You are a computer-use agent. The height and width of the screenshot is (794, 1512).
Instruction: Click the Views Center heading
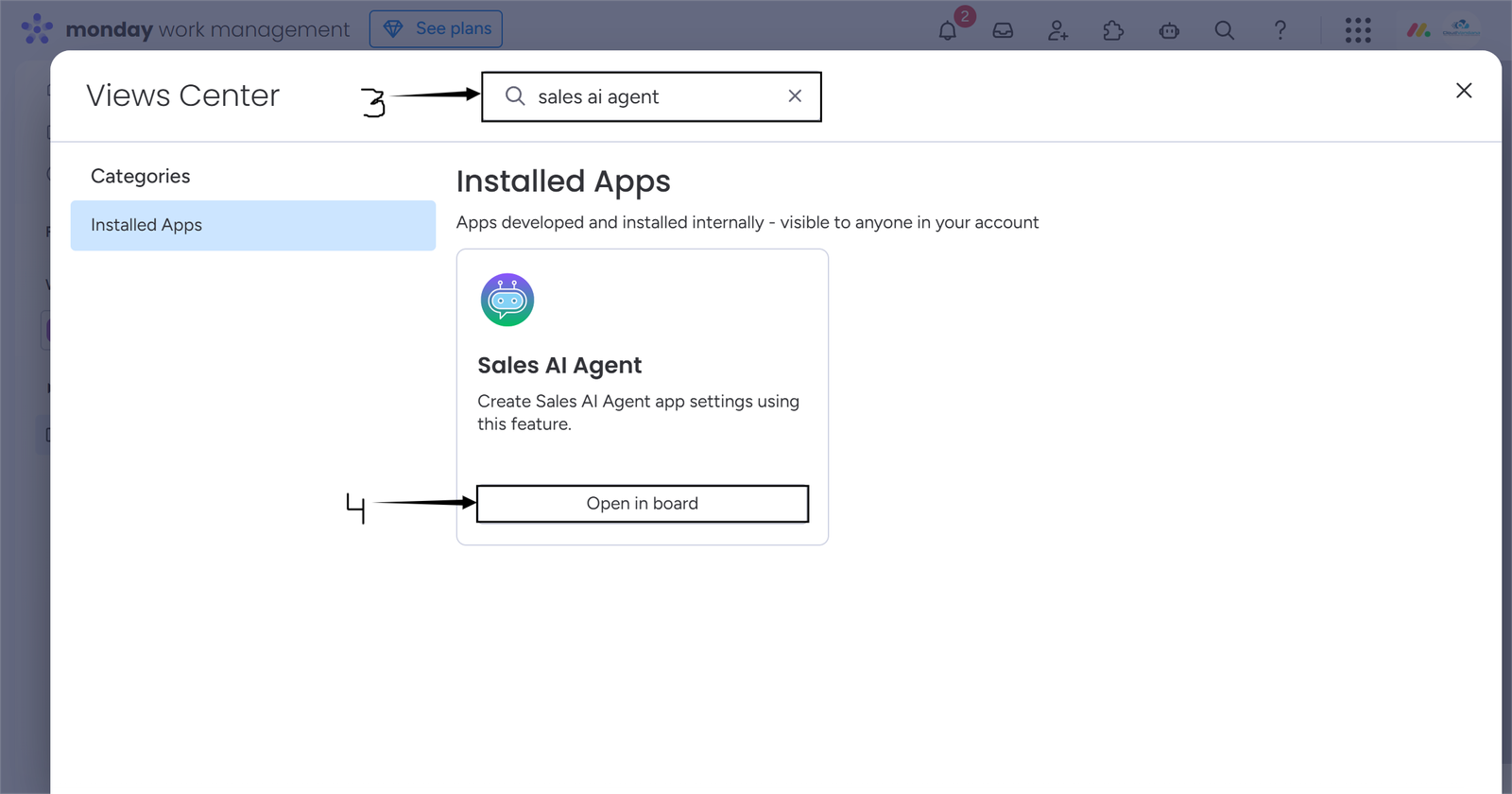pyautogui.click(x=183, y=95)
